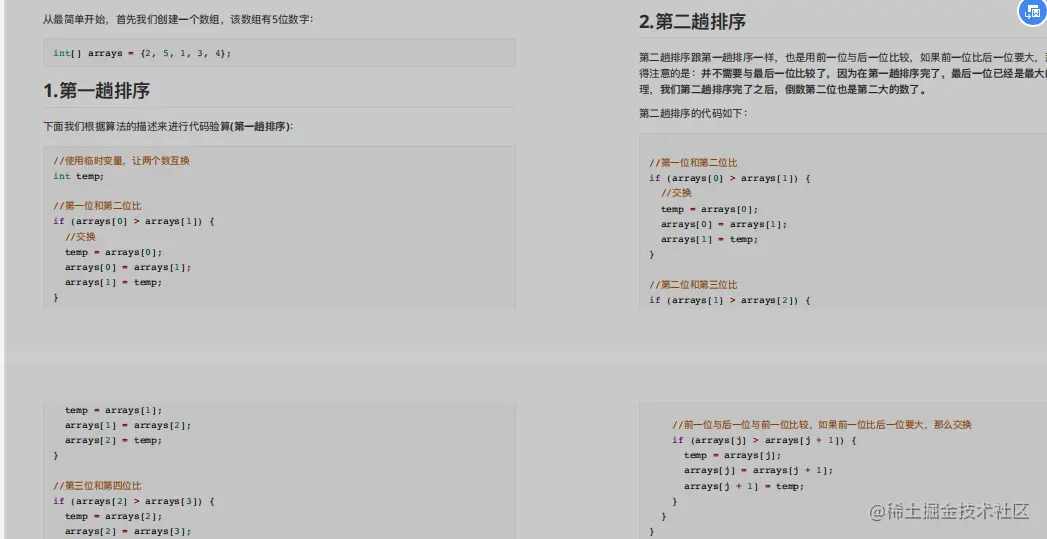Click the sentence starting "从最简单开始，首先我们创建一个数组"
This screenshot has height=539, width=1047.
pyautogui.click(x=178, y=19)
